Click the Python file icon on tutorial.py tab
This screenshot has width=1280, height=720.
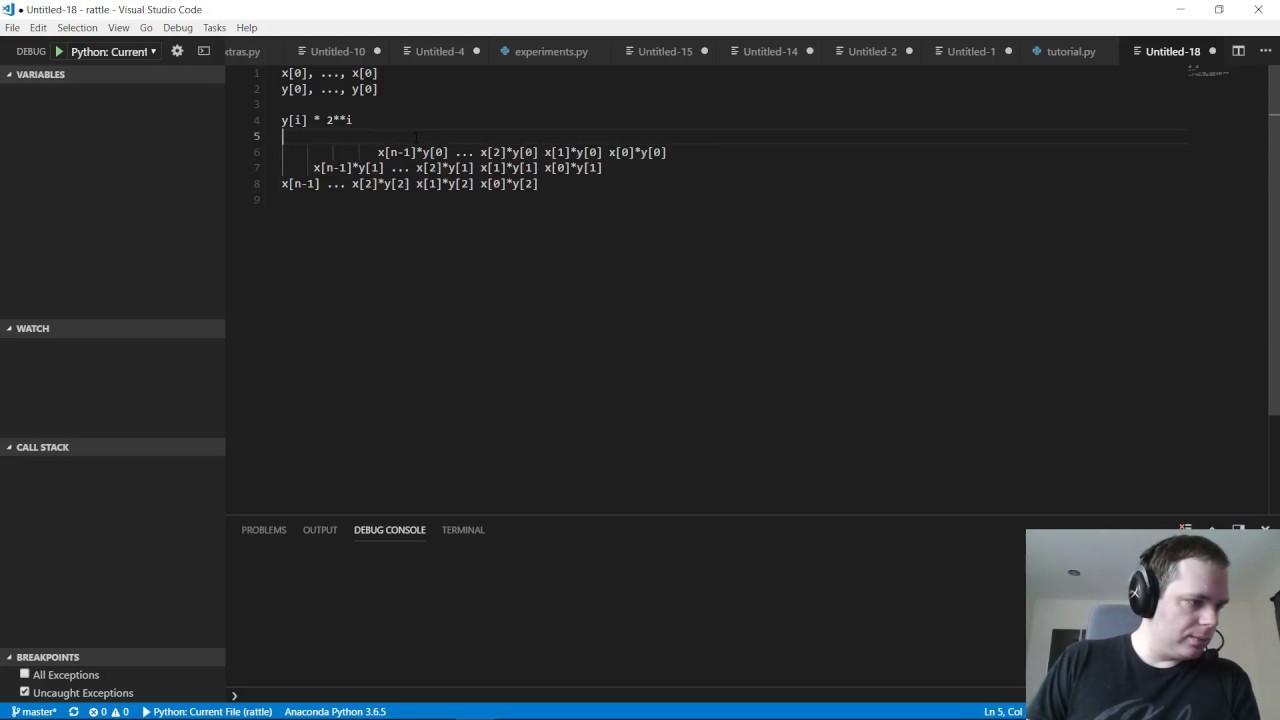1037,51
